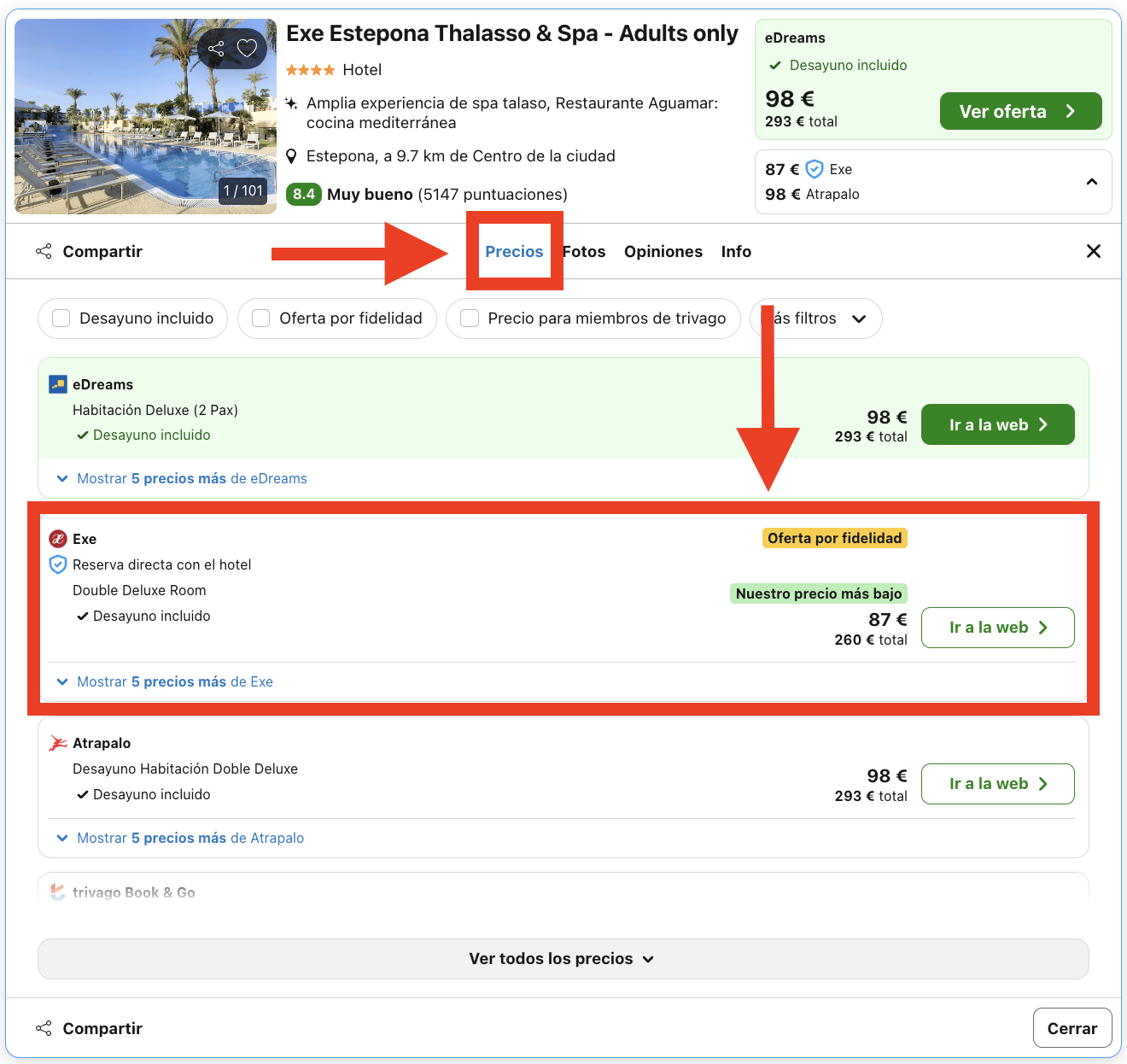This screenshot has height=1064, width=1127.
Task: Check the Oferta por fidelidad filter
Action: coord(261,319)
